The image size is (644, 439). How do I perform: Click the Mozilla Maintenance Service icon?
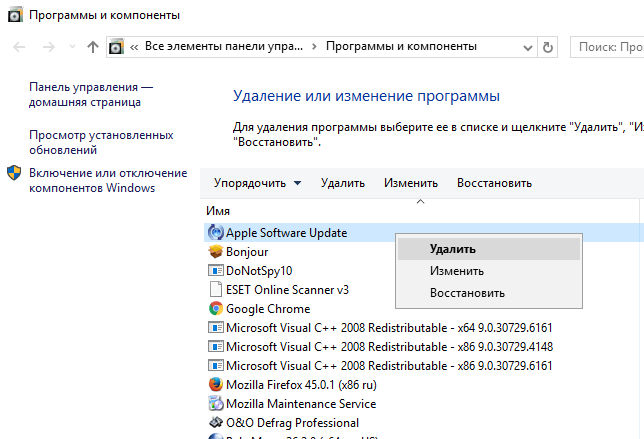(x=216, y=403)
